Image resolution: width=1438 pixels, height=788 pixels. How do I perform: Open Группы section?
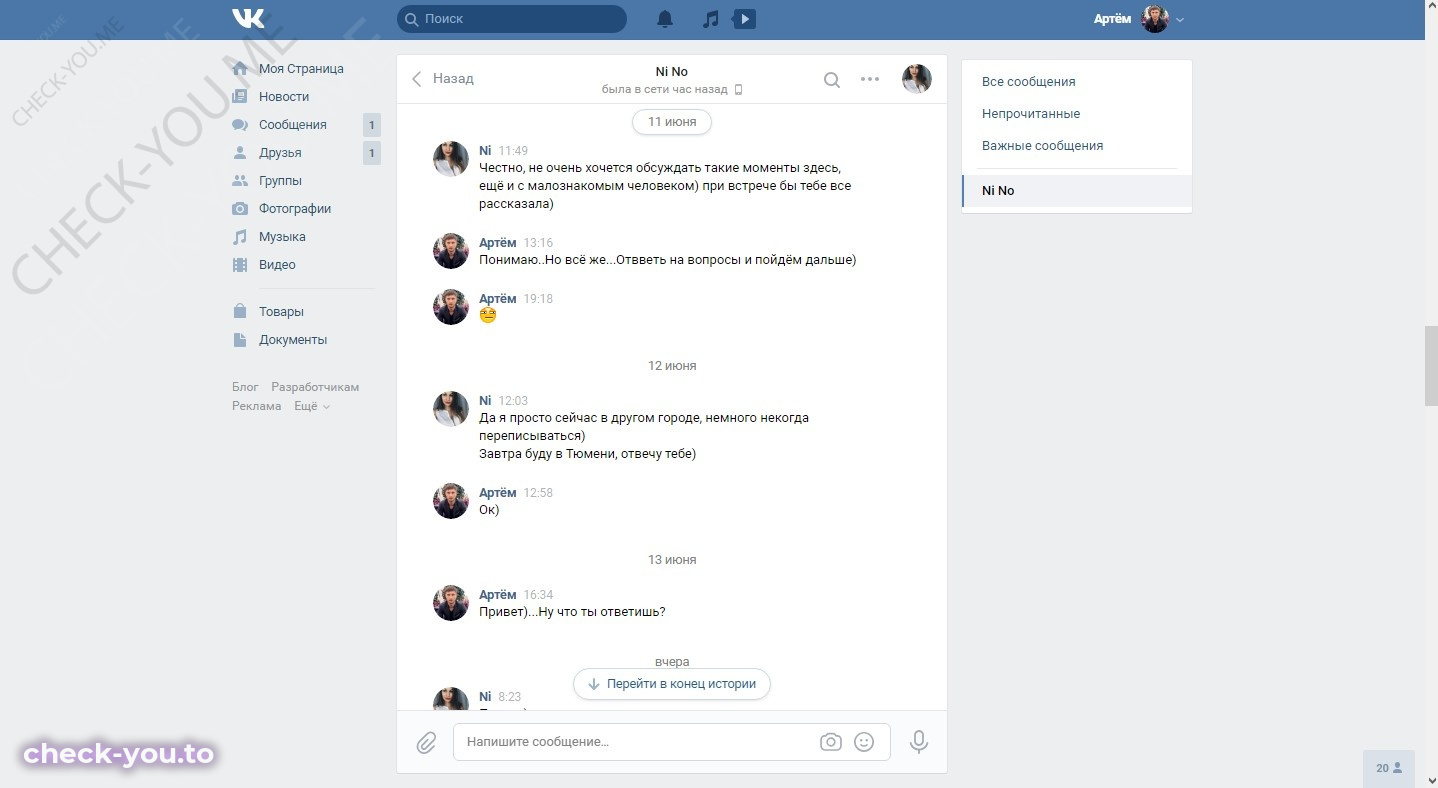[280, 181]
